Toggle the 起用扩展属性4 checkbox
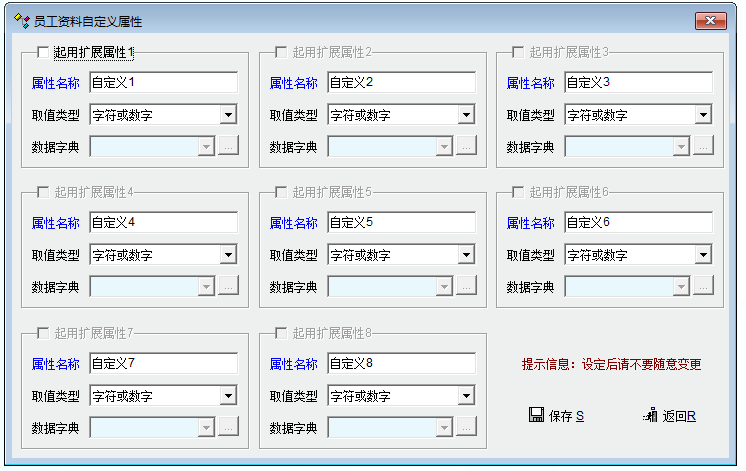Image resolution: width=746 pixels, height=471 pixels. pyautogui.click(x=43, y=192)
